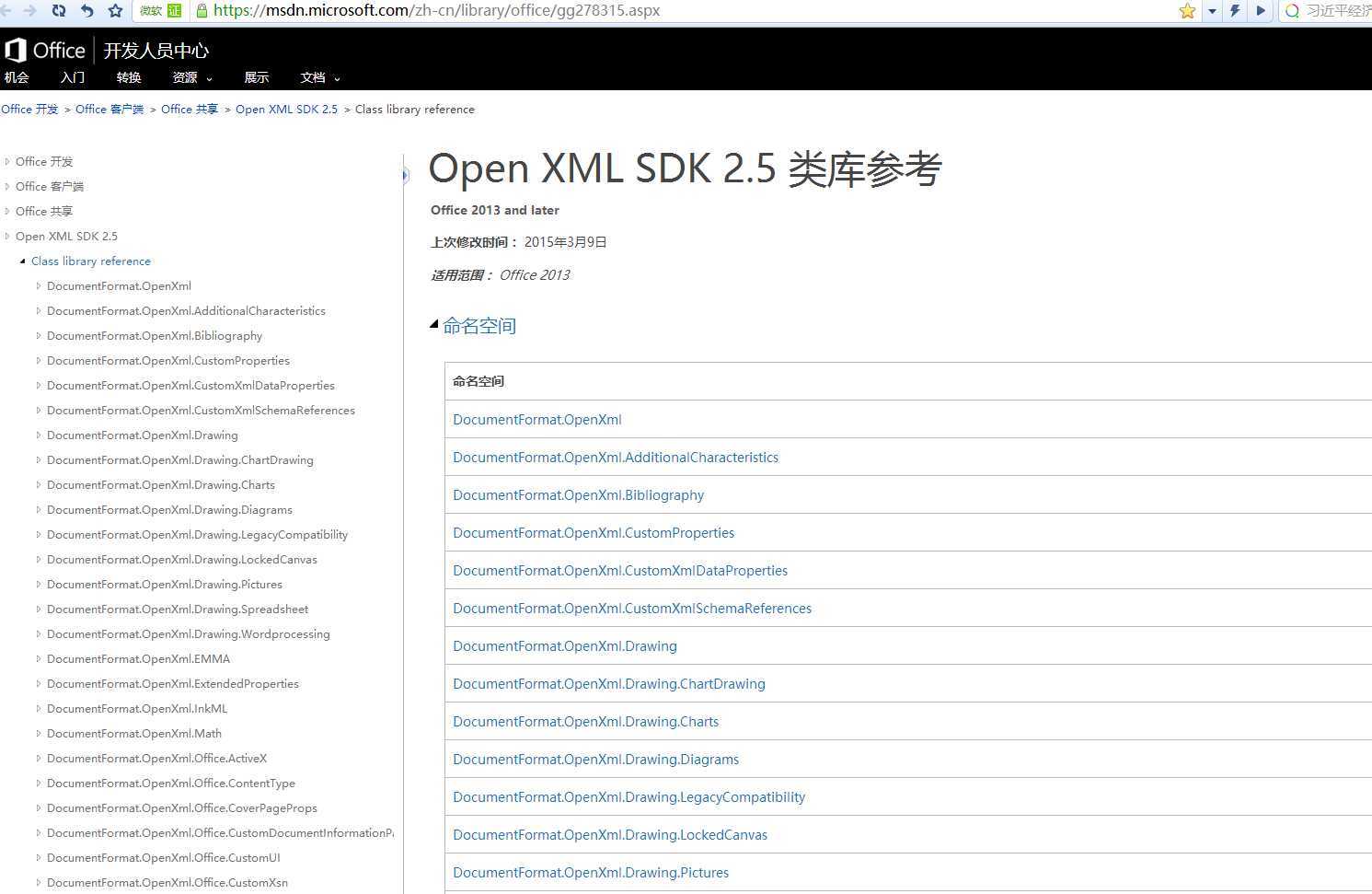Open the address bar dropdown arrow
The image size is (1372, 894).
[x=1212, y=11]
